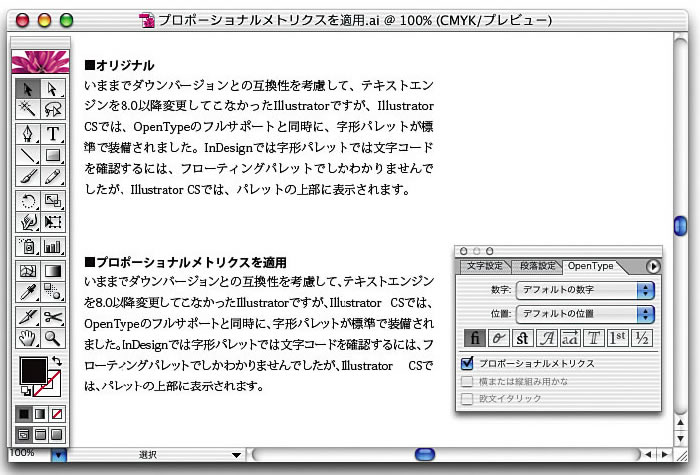Choose the Rotate tool
Screen dimensions: 700x475
pos(28,201)
